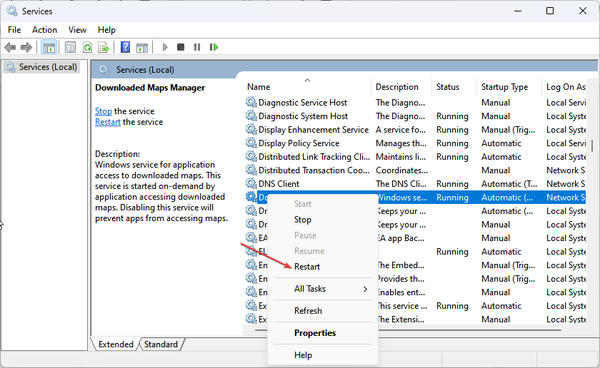Click the Export List toolbar icon
This screenshot has width=600, height=368.
tap(103, 47)
